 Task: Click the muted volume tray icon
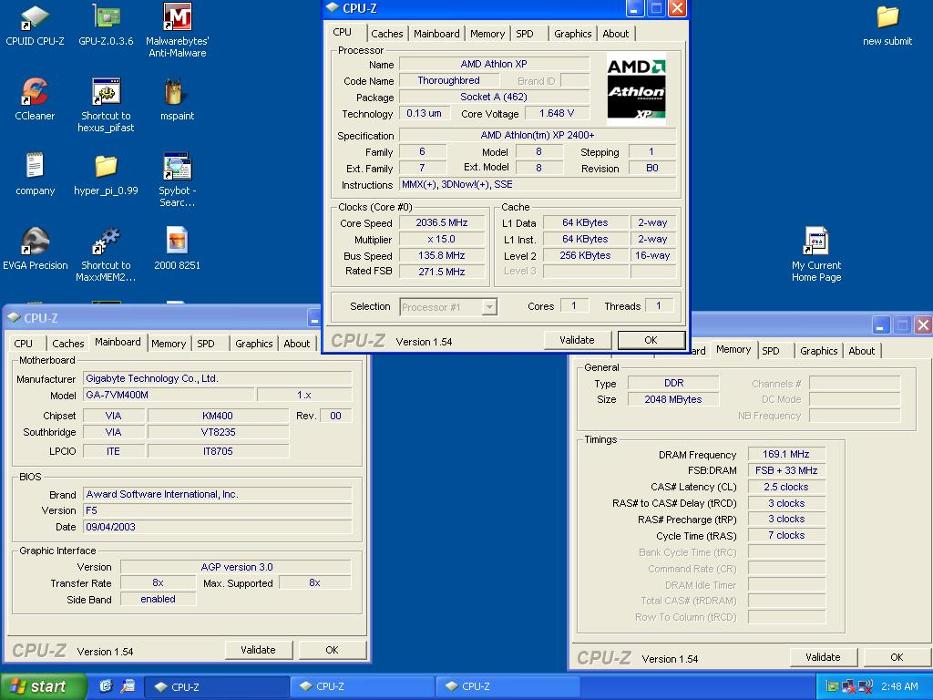click(866, 687)
